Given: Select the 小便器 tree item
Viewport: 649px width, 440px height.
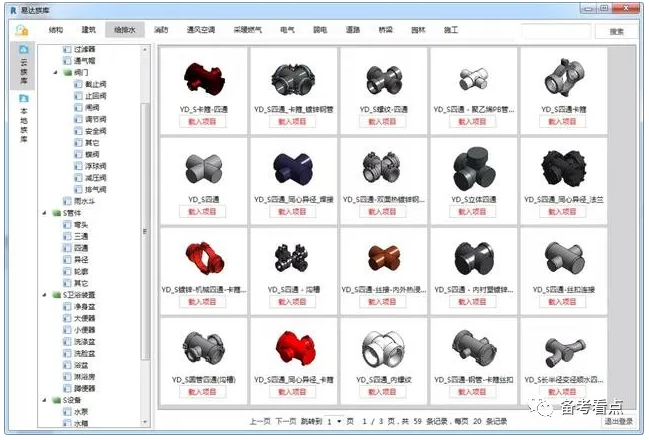Looking at the screenshot, I should [x=85, y=330].
